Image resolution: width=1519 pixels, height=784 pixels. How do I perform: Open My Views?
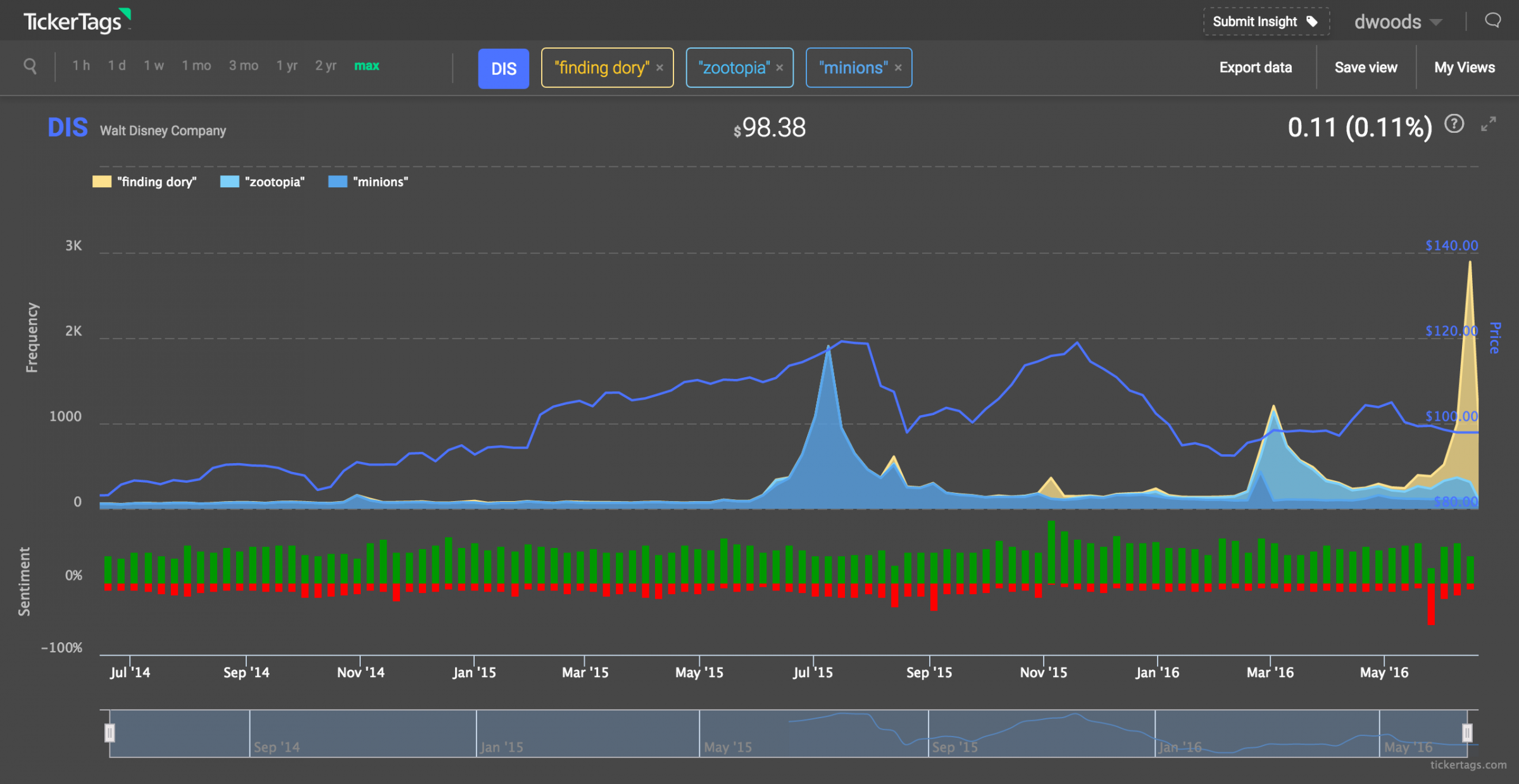click(1465, 68)
